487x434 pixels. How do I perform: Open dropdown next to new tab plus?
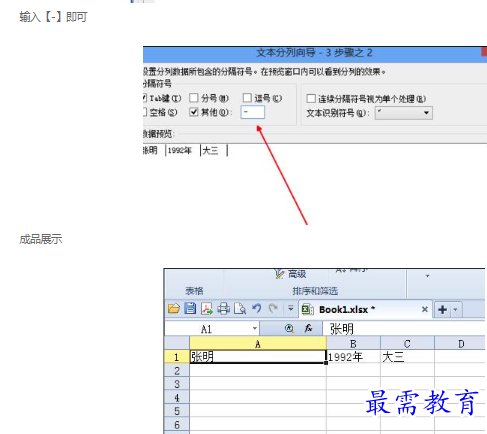455,310
